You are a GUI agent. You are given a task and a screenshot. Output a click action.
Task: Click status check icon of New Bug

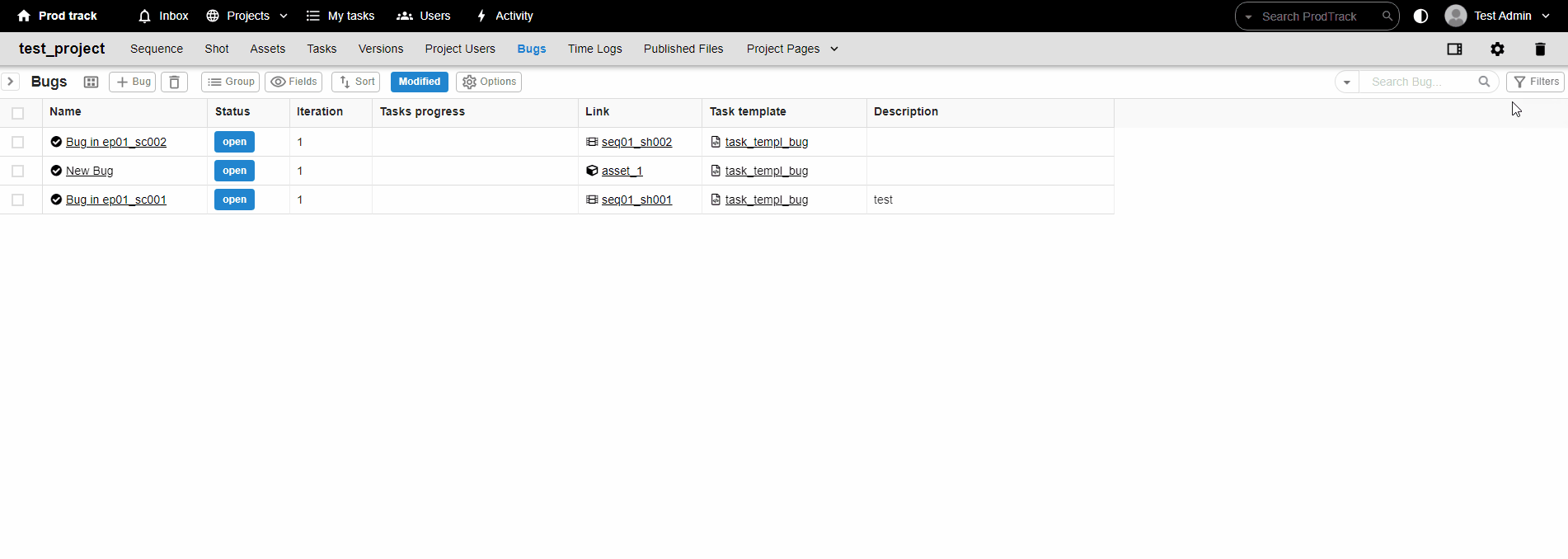pyautogui.click(x=56, y=171)
